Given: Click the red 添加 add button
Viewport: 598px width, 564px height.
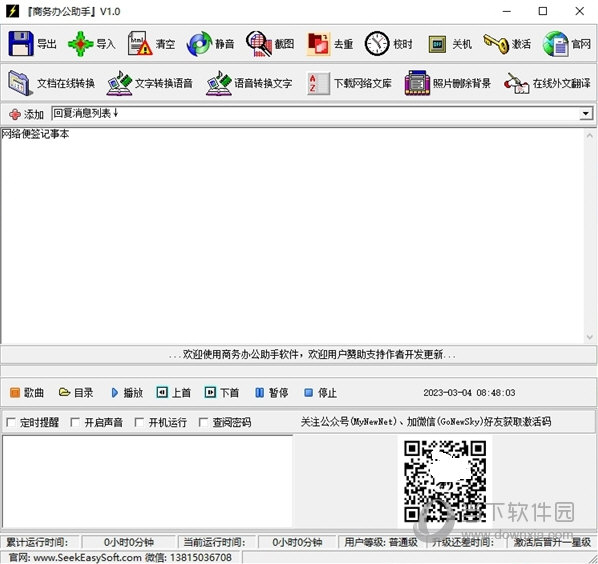Looking at the screenshot, I should coord(26,114).
